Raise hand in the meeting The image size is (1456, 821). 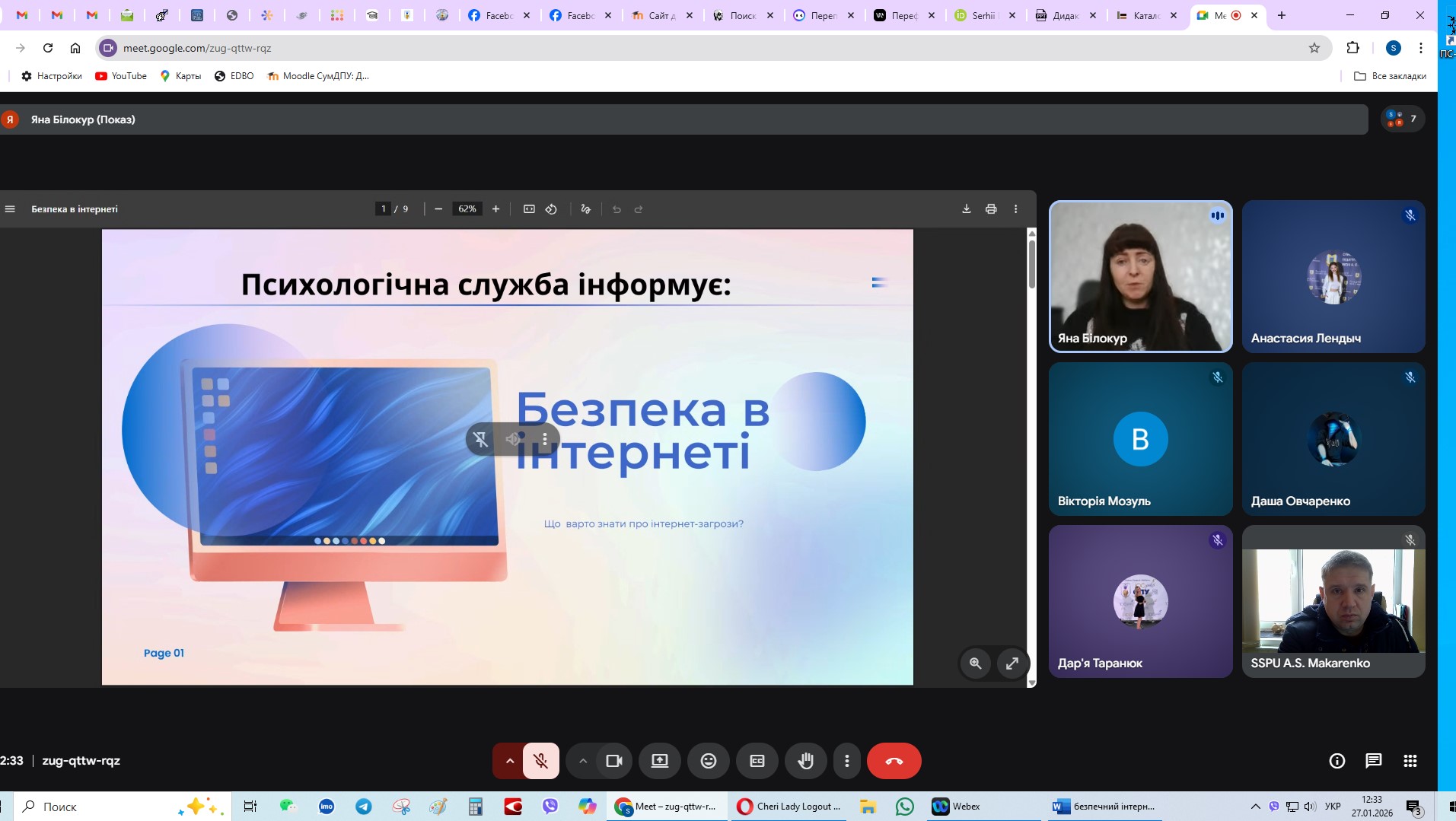click(x=805, y=761)
